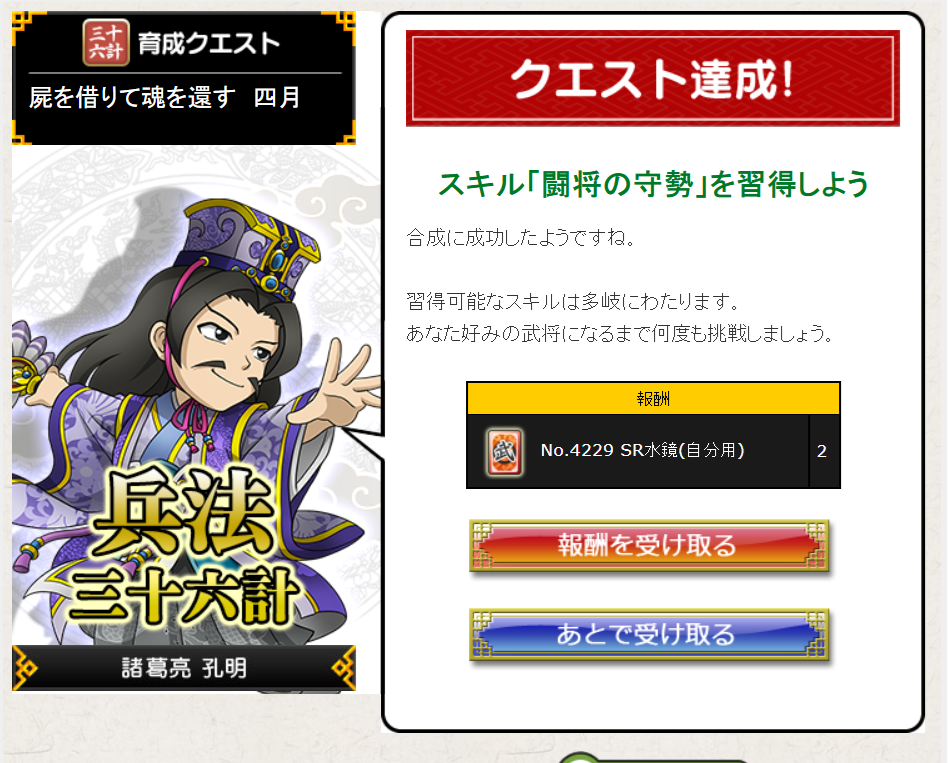Click the reward quantity 2 cell

tap(822, 451)
